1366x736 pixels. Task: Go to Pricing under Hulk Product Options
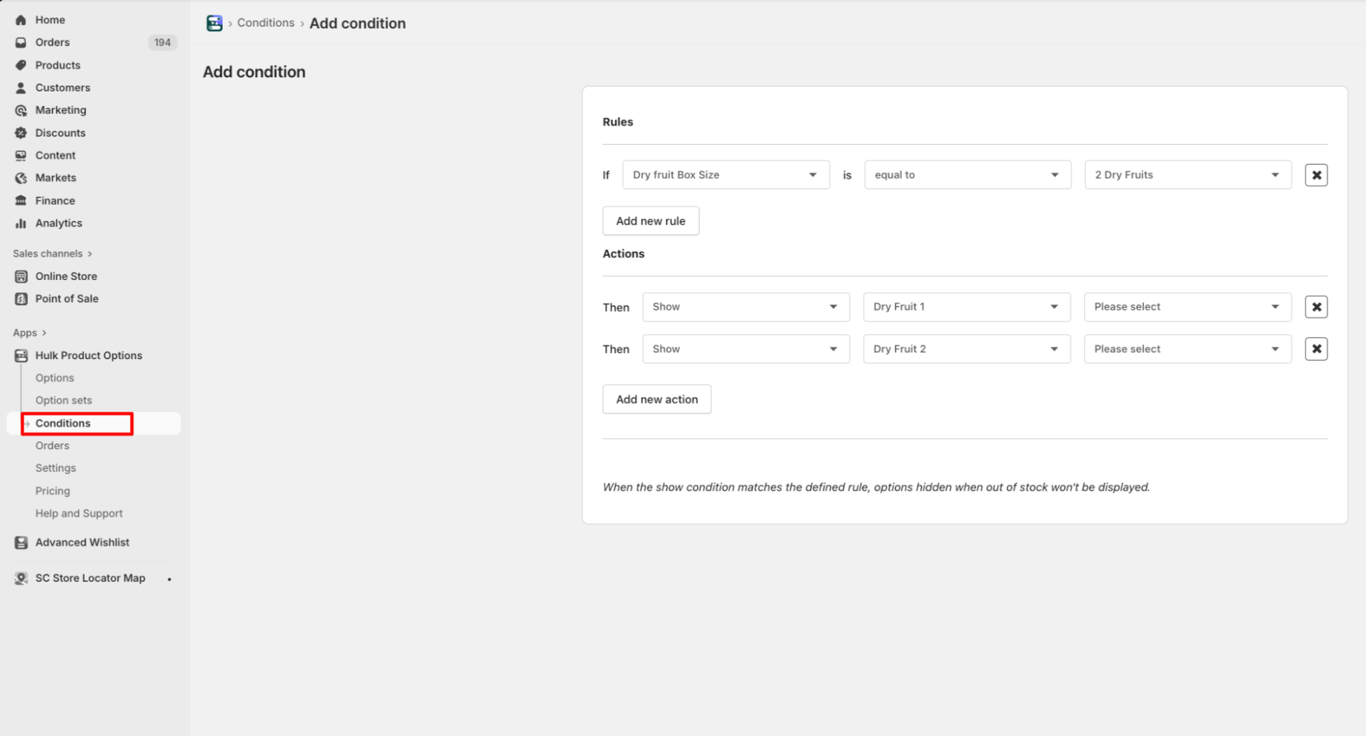(53, 491)
